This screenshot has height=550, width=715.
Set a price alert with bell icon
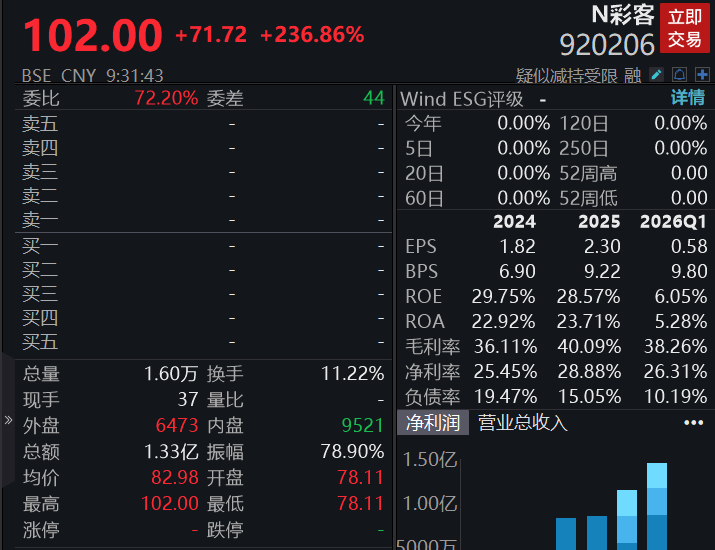pyautogui.click(x=679, y=74)
